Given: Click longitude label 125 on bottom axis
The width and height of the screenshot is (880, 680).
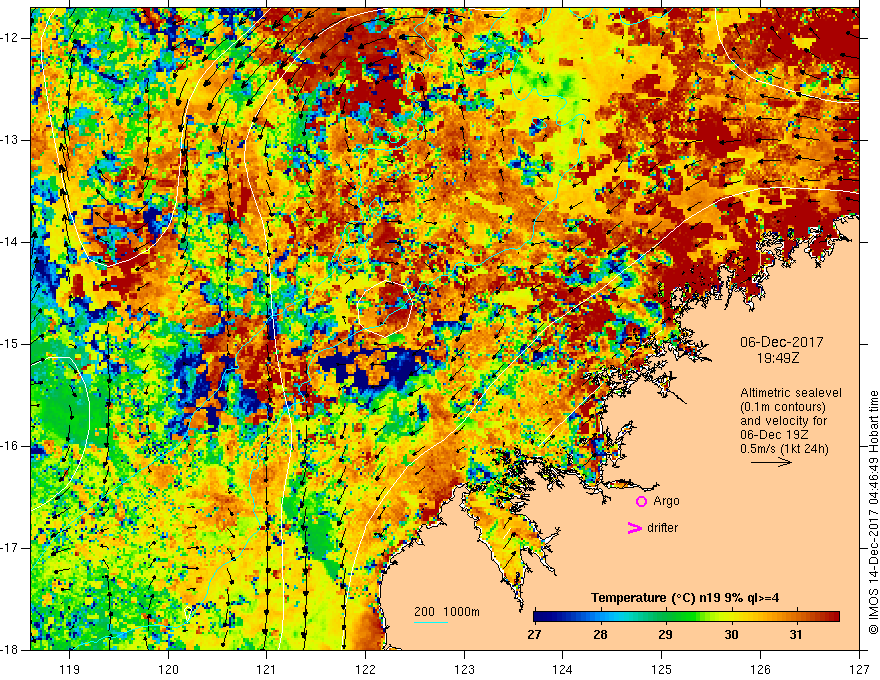Looking at the screenshot, I should pos(662,669).
